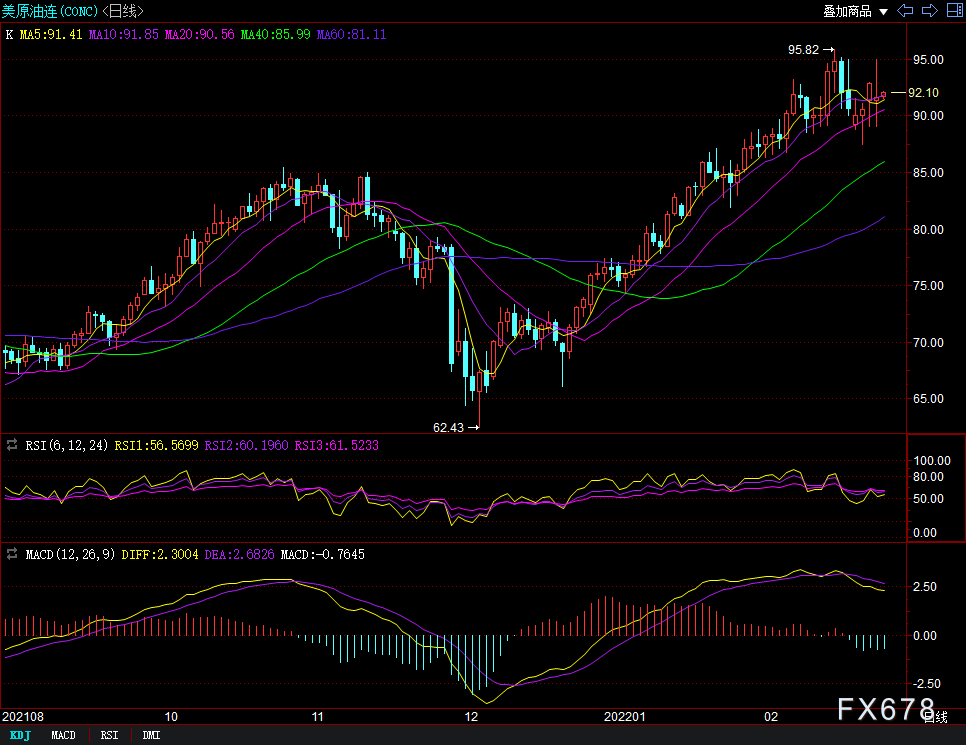Toggle the split window layout icon
This screenshot has height=745, width=966.
954,10
